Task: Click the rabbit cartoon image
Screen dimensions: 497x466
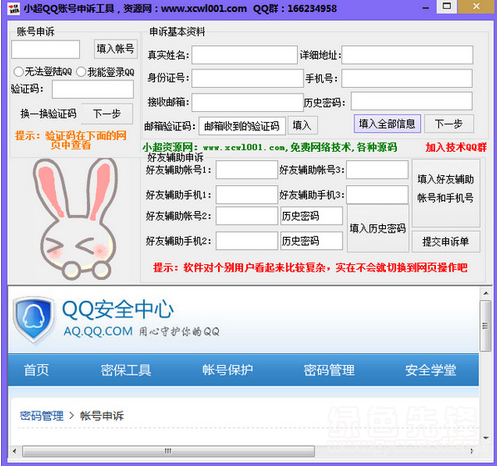Action: click(76, 219)
